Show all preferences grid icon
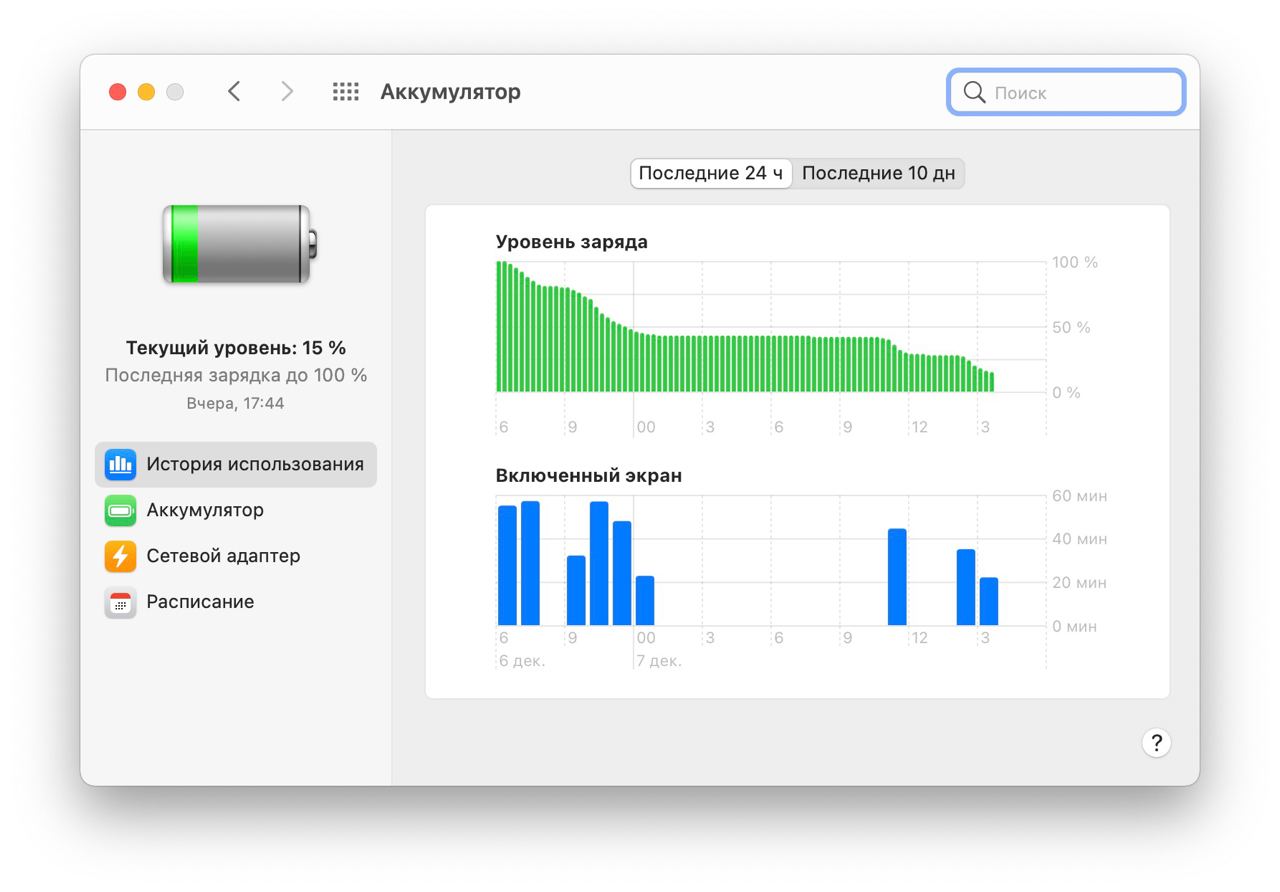The height and width of the screenshot is (892, 1280). [345, 92]
